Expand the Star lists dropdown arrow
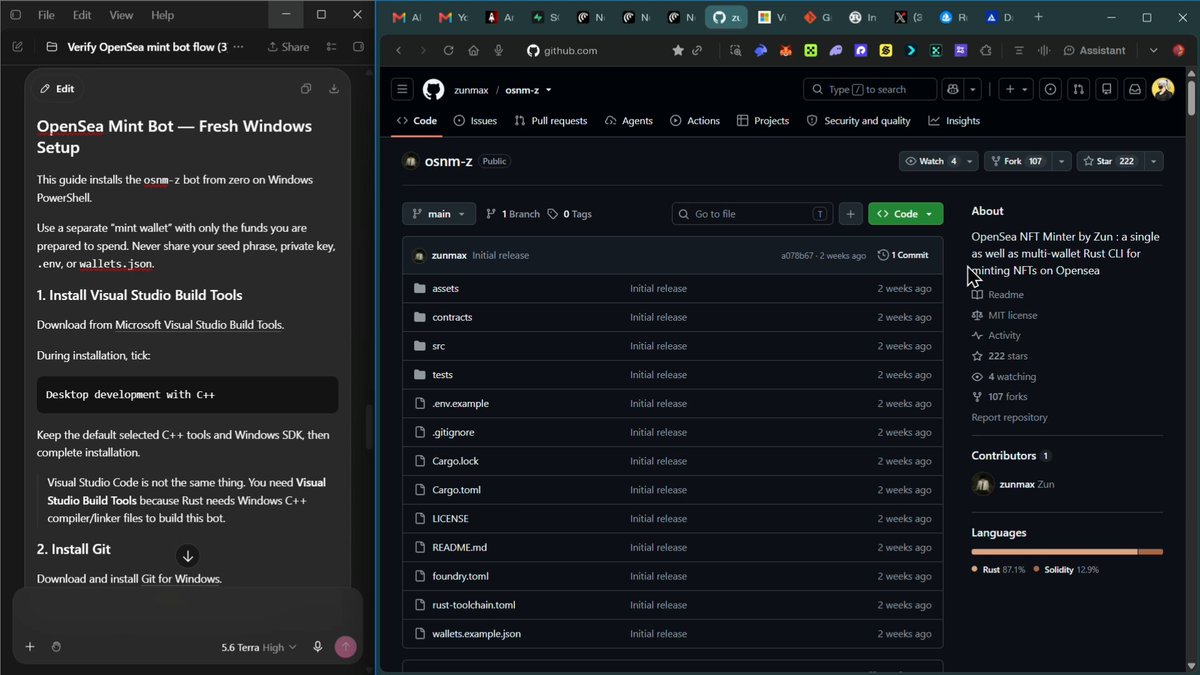 (x=1154, y=161)
